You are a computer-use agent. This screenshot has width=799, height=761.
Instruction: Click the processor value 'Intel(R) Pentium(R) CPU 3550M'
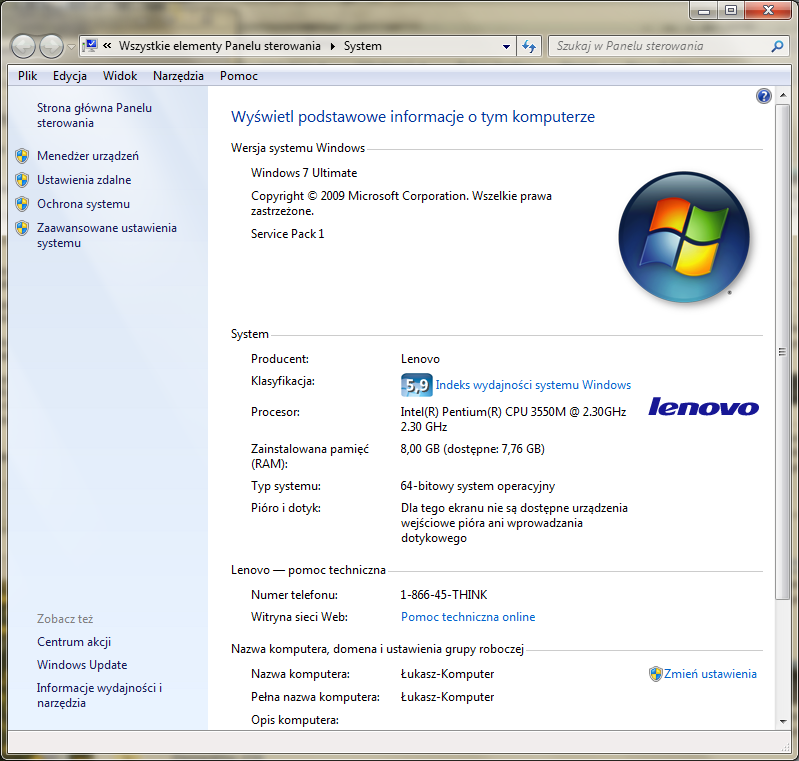click(x=482, y=412)
